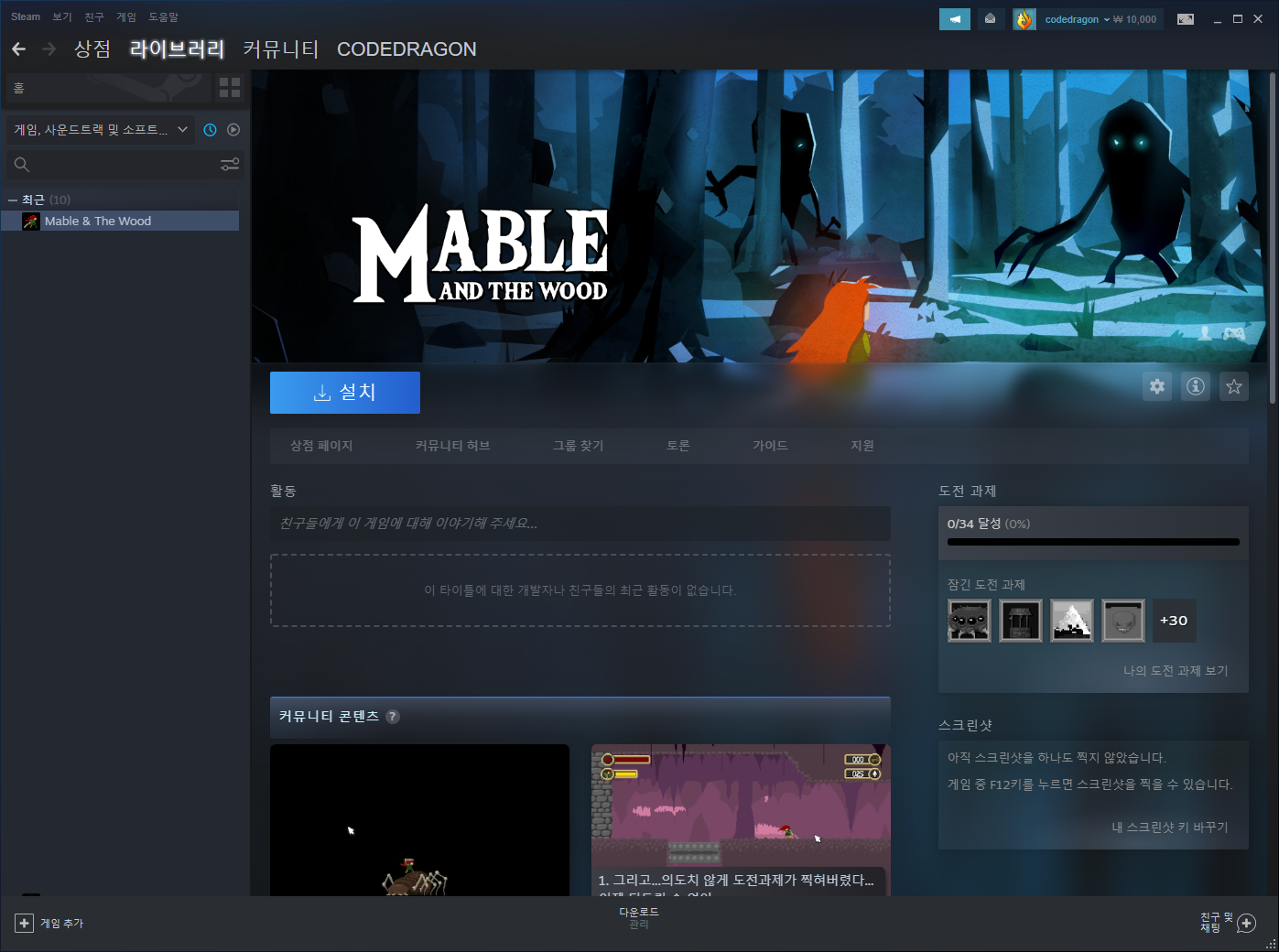
Task: Click community content help question mark
Action: click(393, 717)
